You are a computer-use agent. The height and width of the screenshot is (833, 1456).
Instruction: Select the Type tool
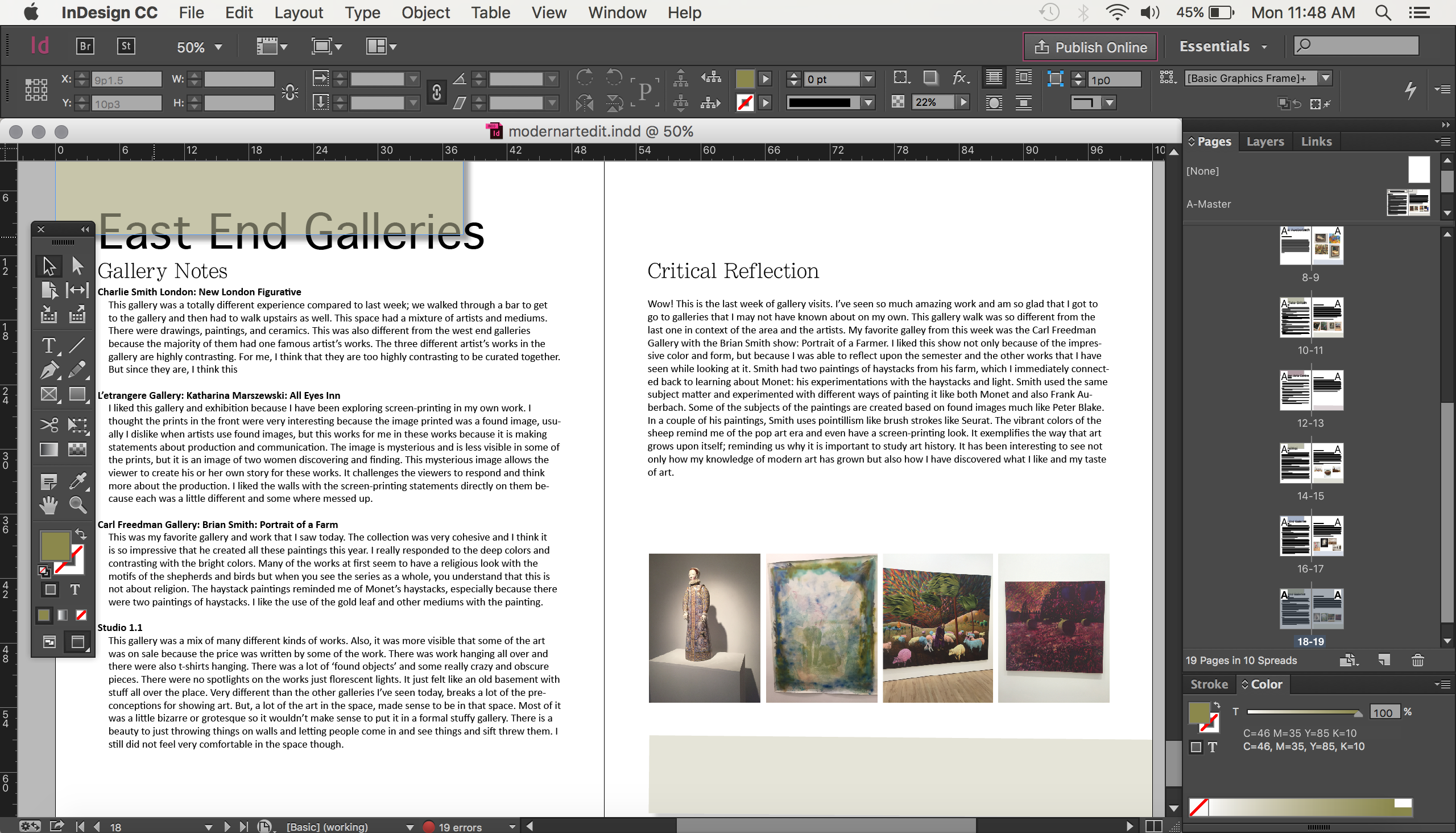coord(48,345)
